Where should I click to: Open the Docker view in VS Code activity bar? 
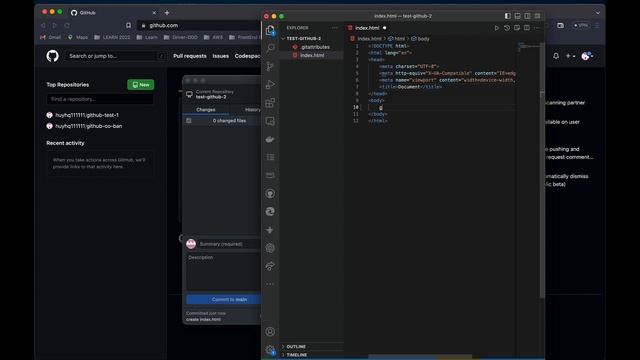[x=270, y=139]
